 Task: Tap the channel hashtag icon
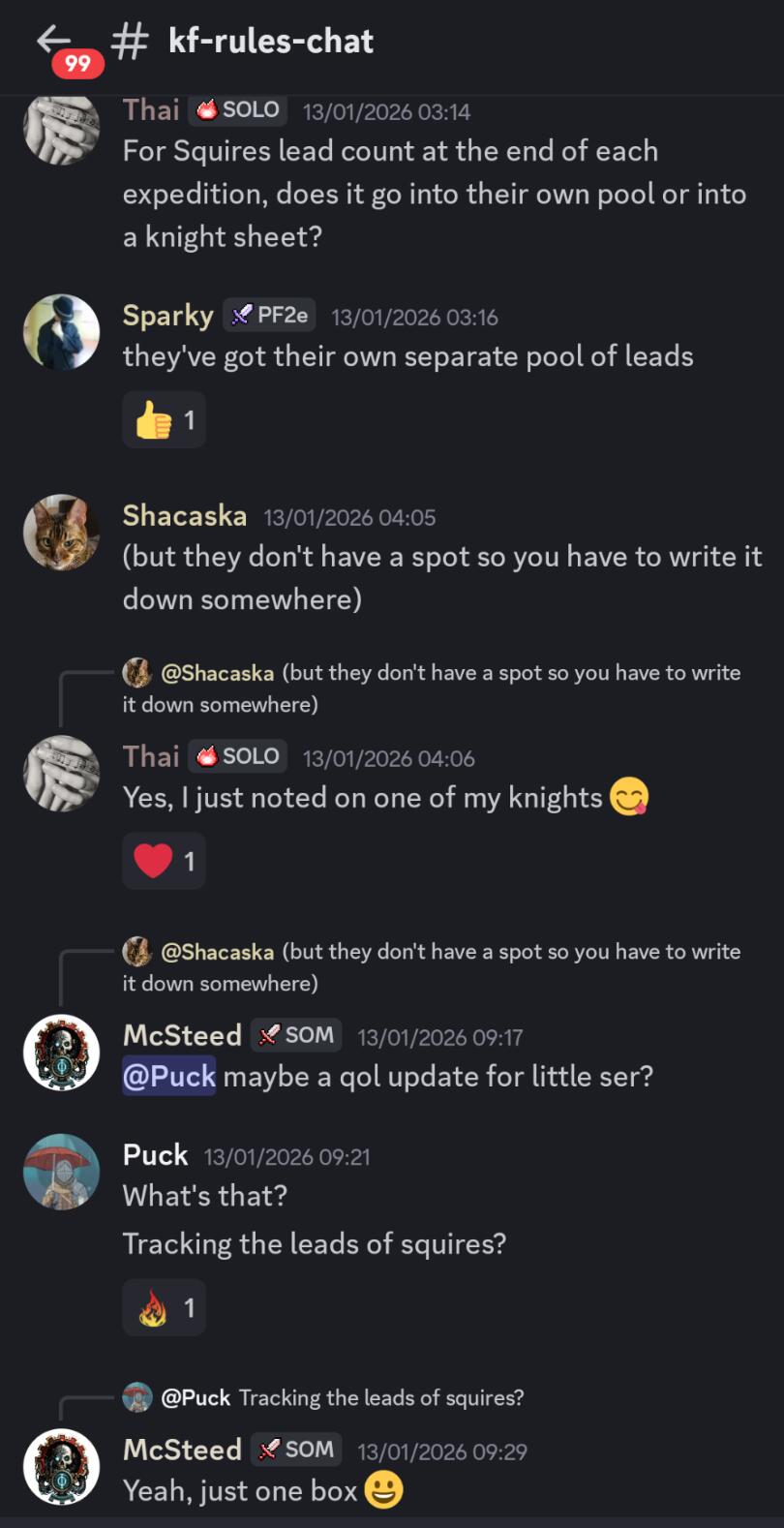pos(130,41)
